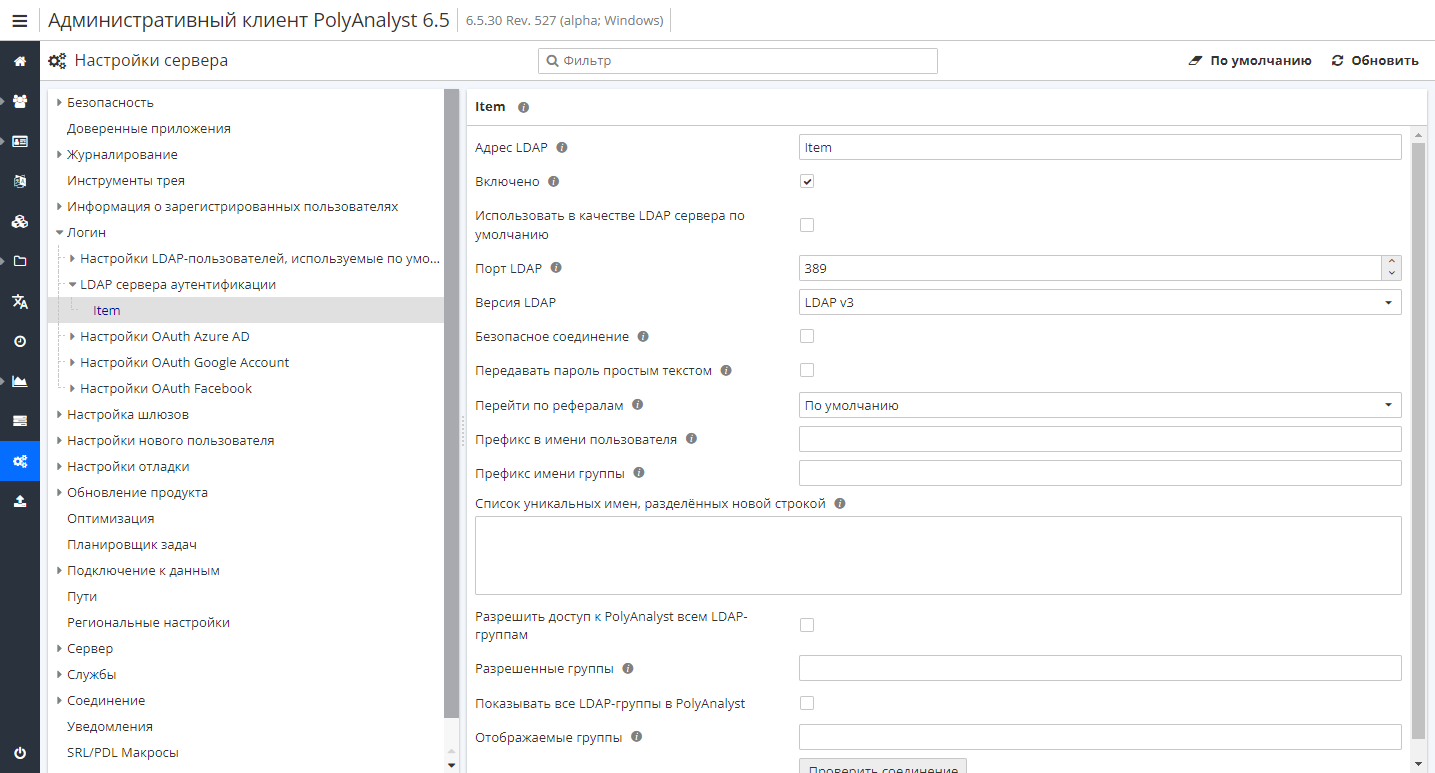Image resolution: width=1435 pixels, height=773 pixels.
Task: Open the area chart sidebar icon
Action: (x=20, y=381)
